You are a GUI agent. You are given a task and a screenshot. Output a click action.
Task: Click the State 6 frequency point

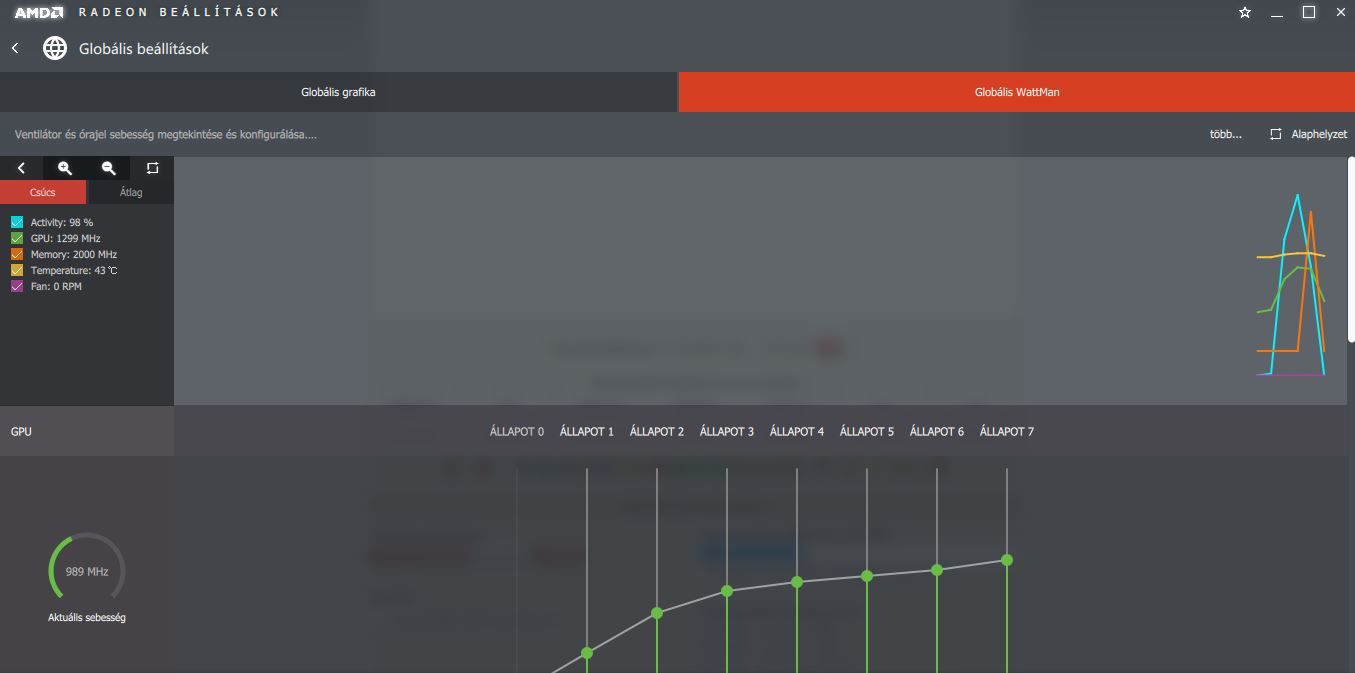[937, 570]
